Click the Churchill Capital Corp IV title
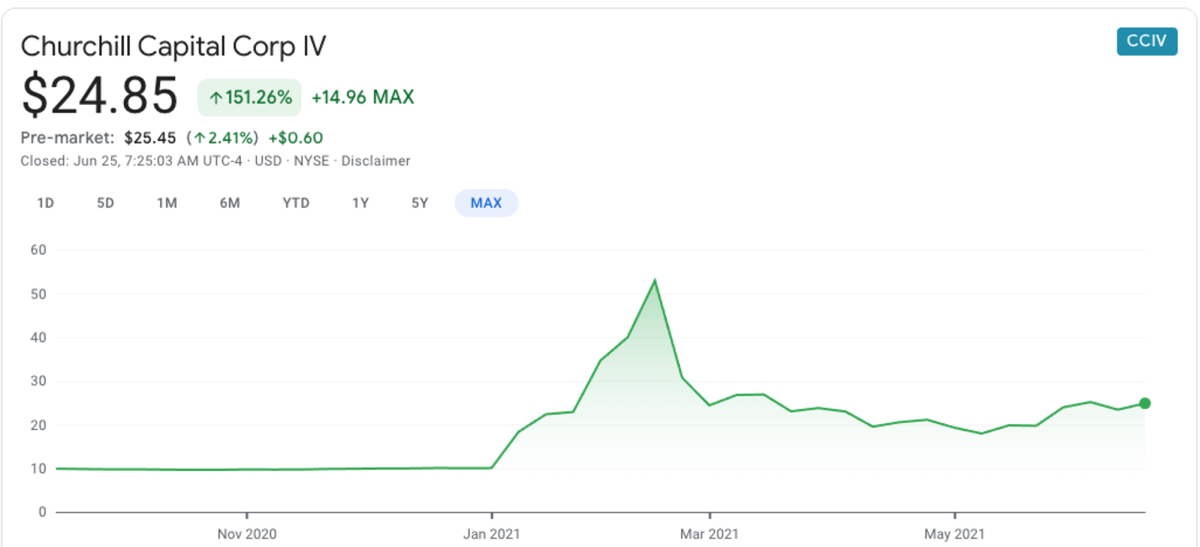Screen dimensions: 1200x547 pyautogui.click(x=174, y=46)
